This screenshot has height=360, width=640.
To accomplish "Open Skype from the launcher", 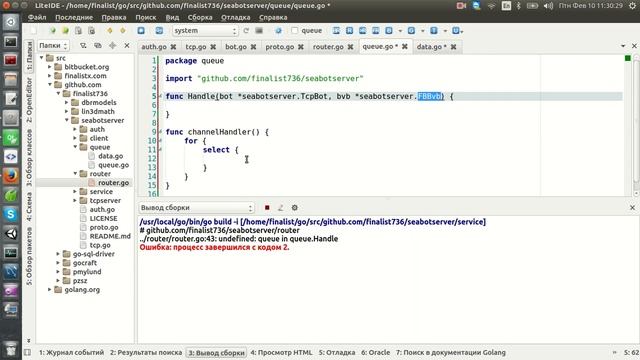I will [x=11, y=214].
